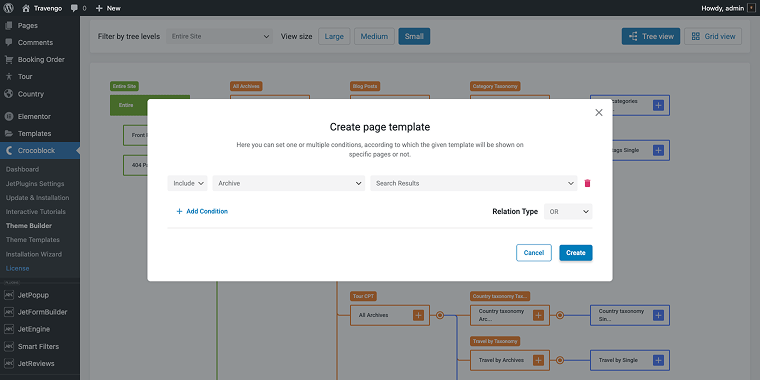Go to Crocoblock Dashboard submenu
This screenshot has width=760, height=380.
pyautogui.click(x=22, y=169)
